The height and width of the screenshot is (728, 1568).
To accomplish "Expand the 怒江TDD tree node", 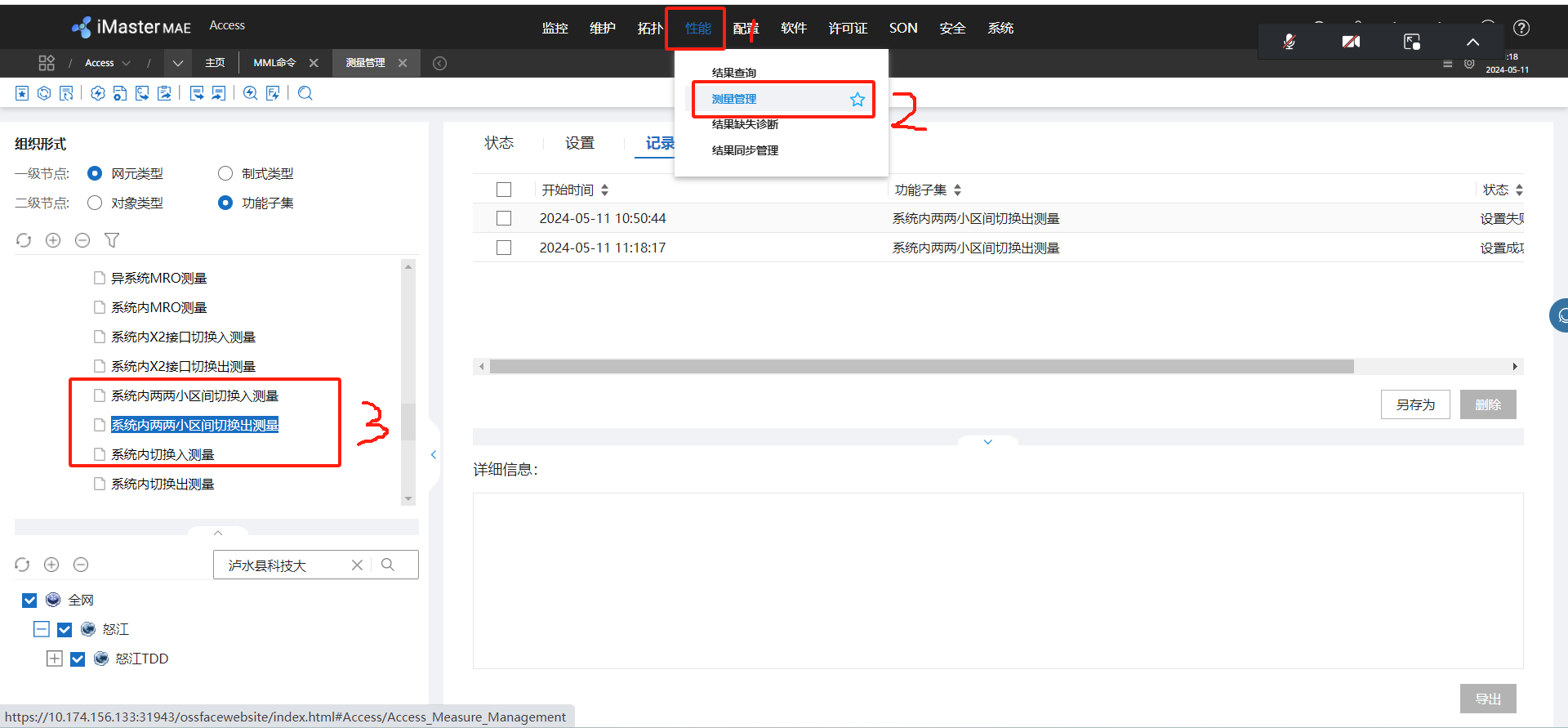I will pos(55,659).
